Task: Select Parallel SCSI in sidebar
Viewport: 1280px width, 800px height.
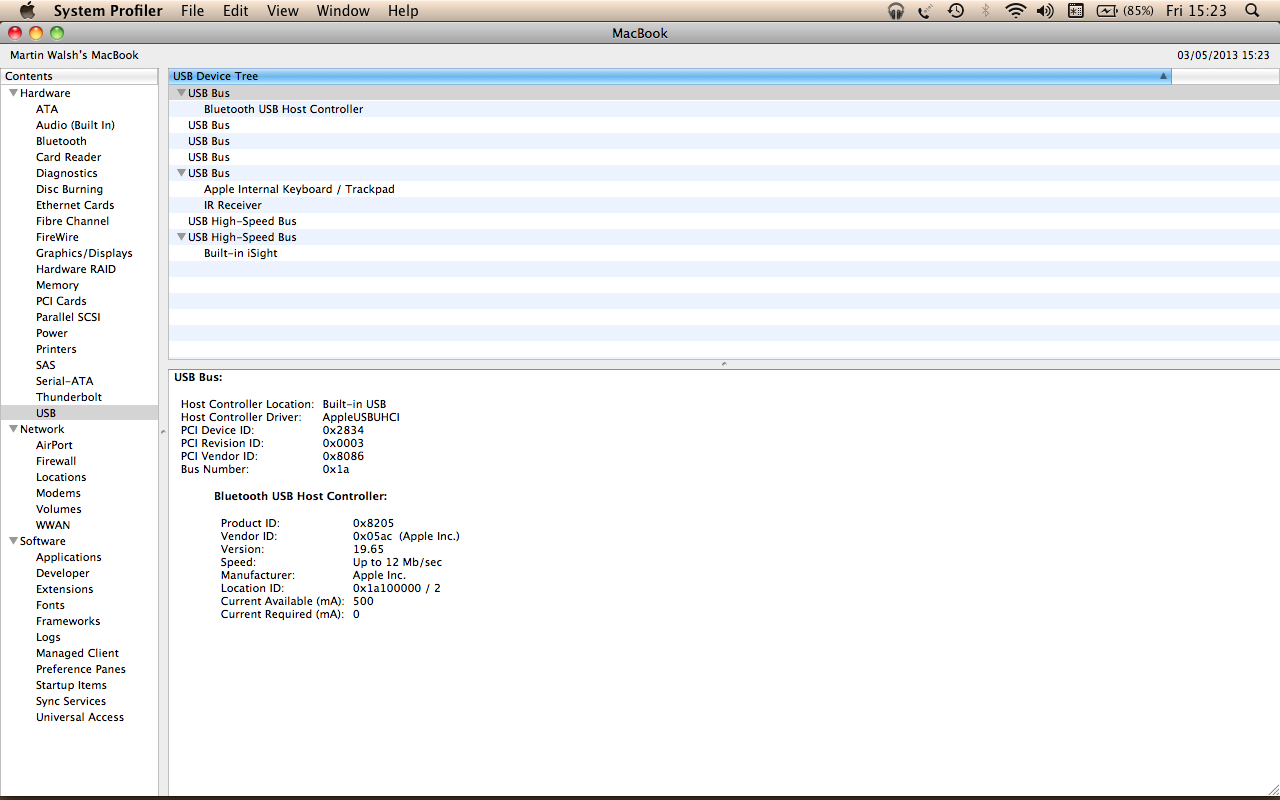Action: tap(68, 317)
